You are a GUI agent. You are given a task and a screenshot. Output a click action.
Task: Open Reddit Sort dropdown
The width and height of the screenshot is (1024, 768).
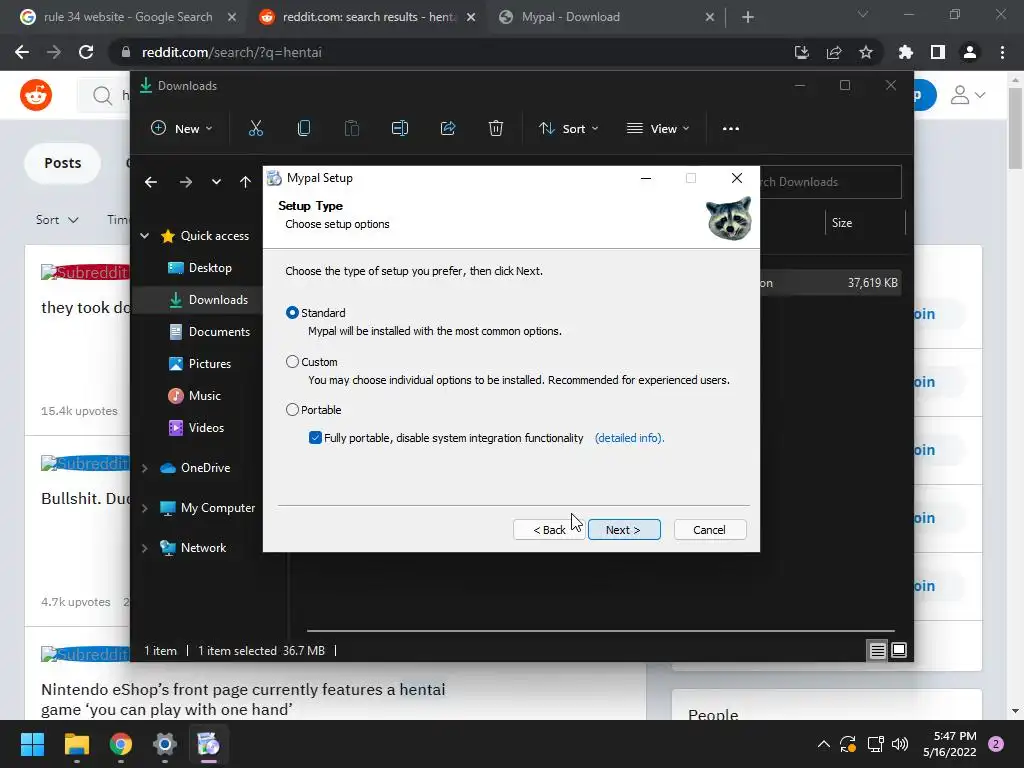pyautogui.click(x=57, y=220)
